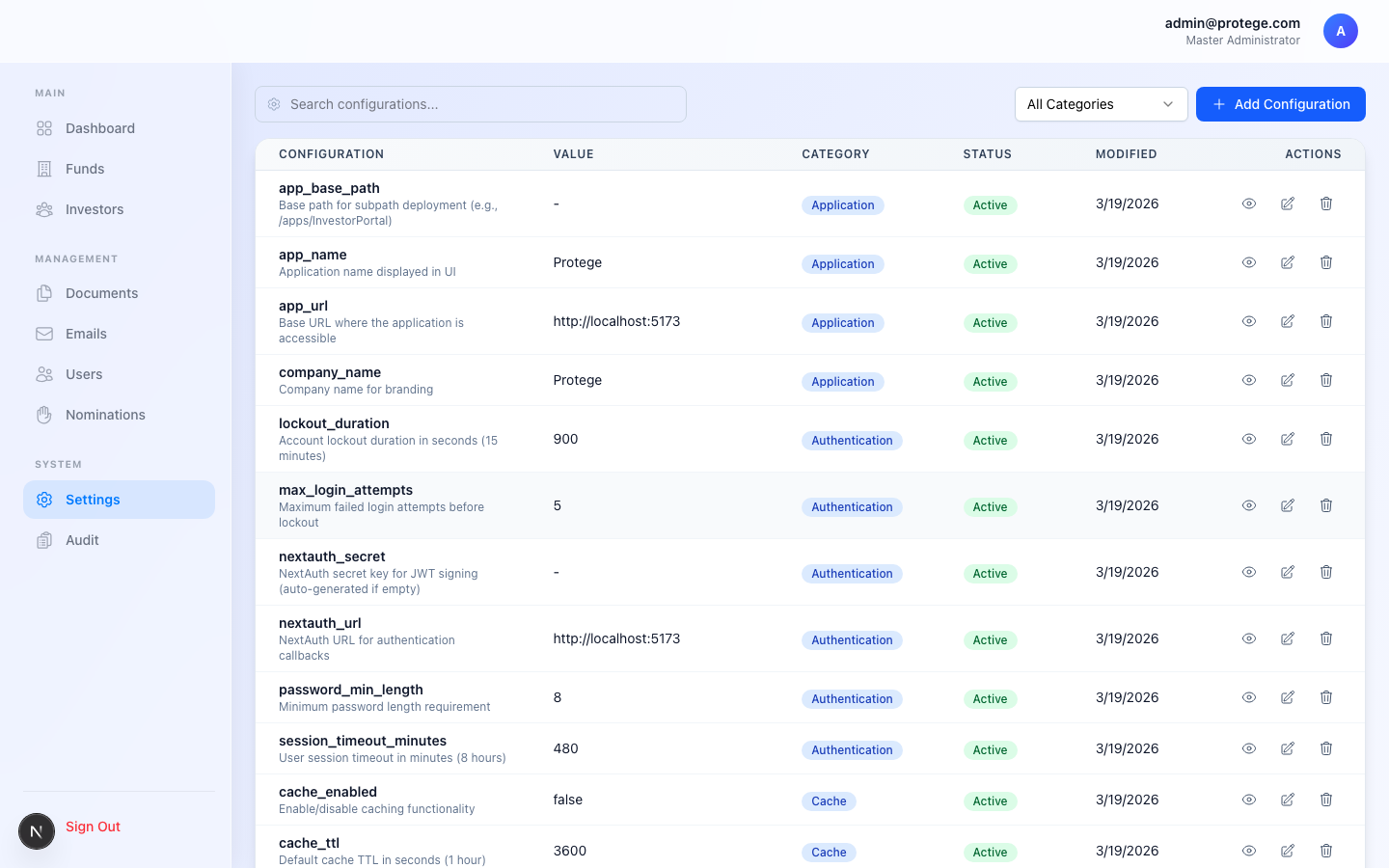The width and height of the screenshot is (1389, 868).
Task: Click the admin avatar circle
Action: [1341, 30]
